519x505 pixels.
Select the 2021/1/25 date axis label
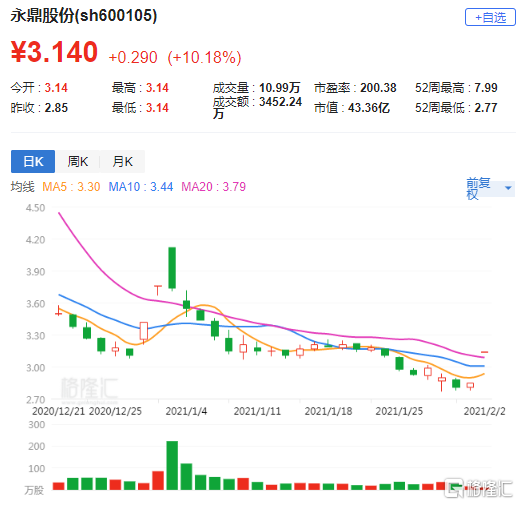(x=399, y=411)
